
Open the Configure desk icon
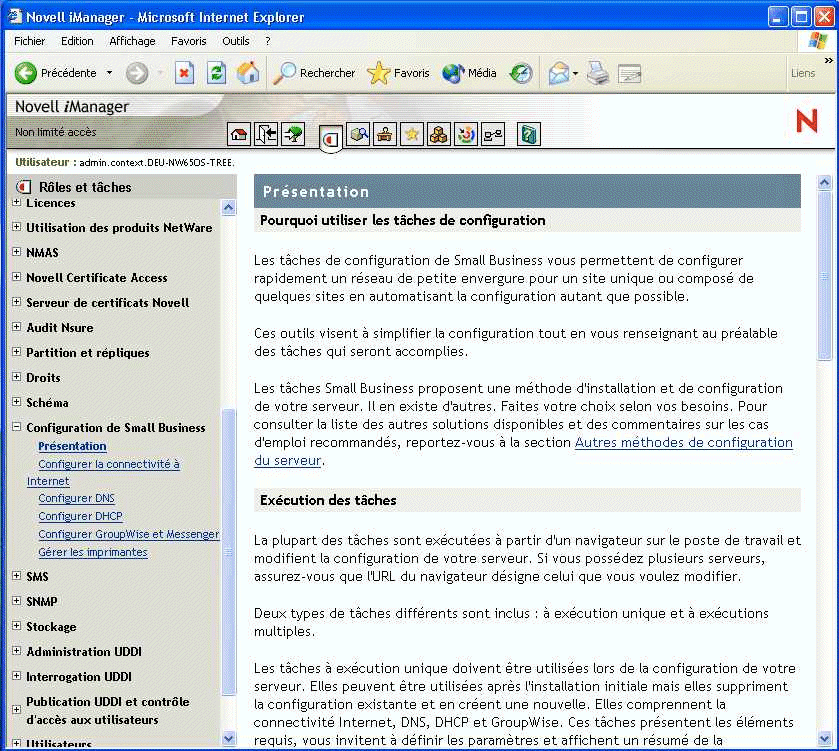coord(385,134)
